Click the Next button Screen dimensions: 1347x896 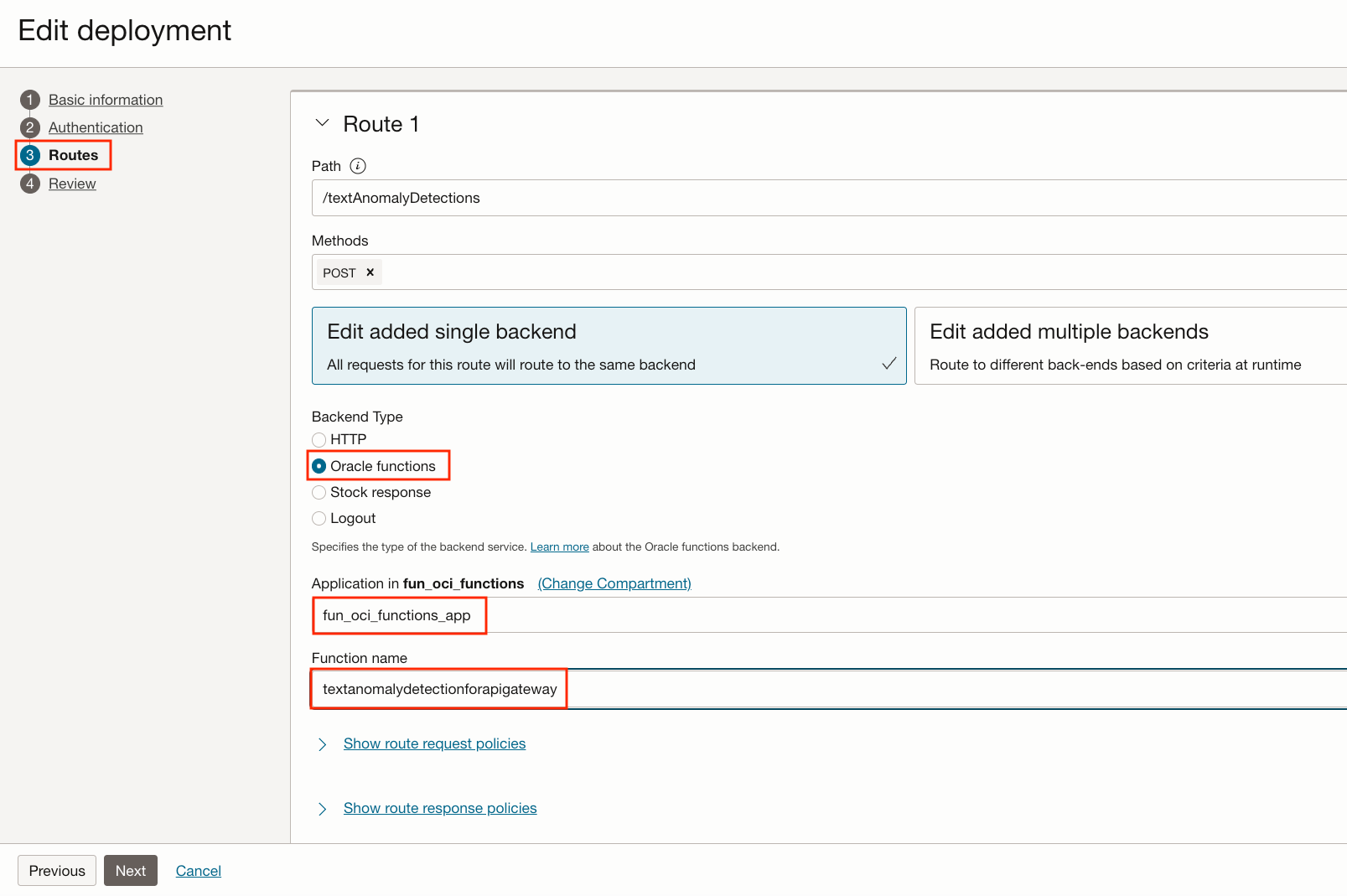point(131,871)
